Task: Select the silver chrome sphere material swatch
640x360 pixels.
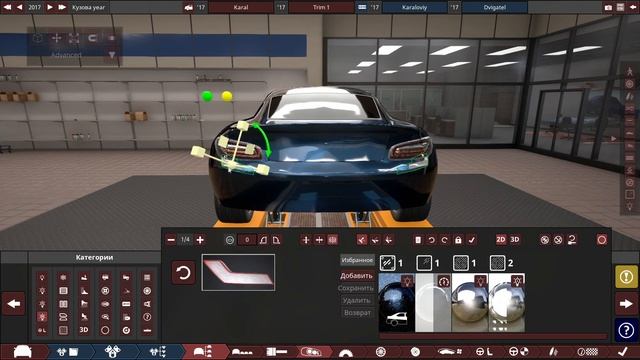Action: 507,302
